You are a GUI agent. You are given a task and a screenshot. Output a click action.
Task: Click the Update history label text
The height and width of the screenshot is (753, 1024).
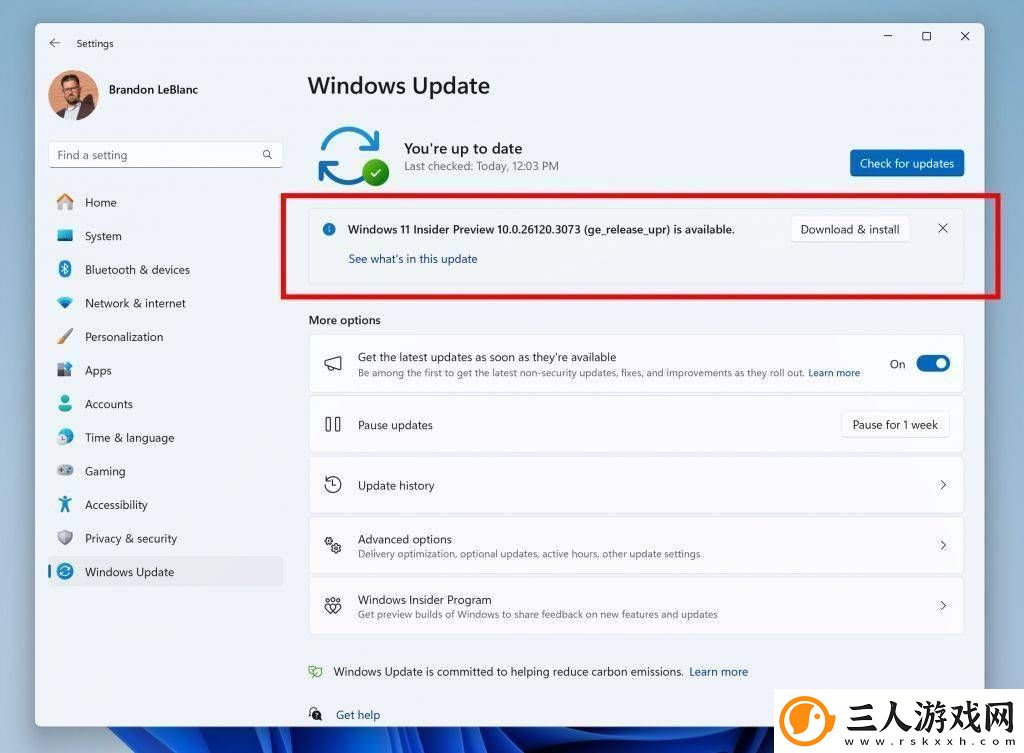(x=396, y=486)
